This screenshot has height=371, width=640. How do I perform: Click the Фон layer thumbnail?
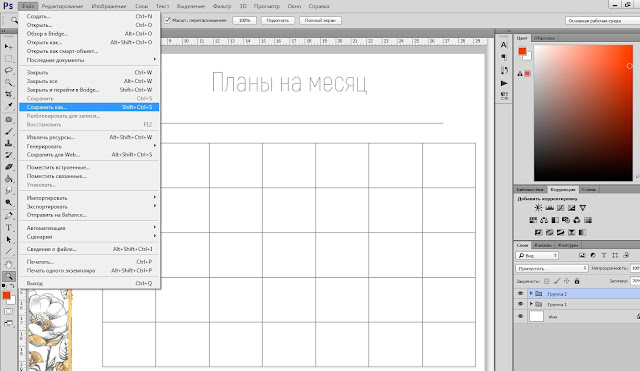pos(536,316)
